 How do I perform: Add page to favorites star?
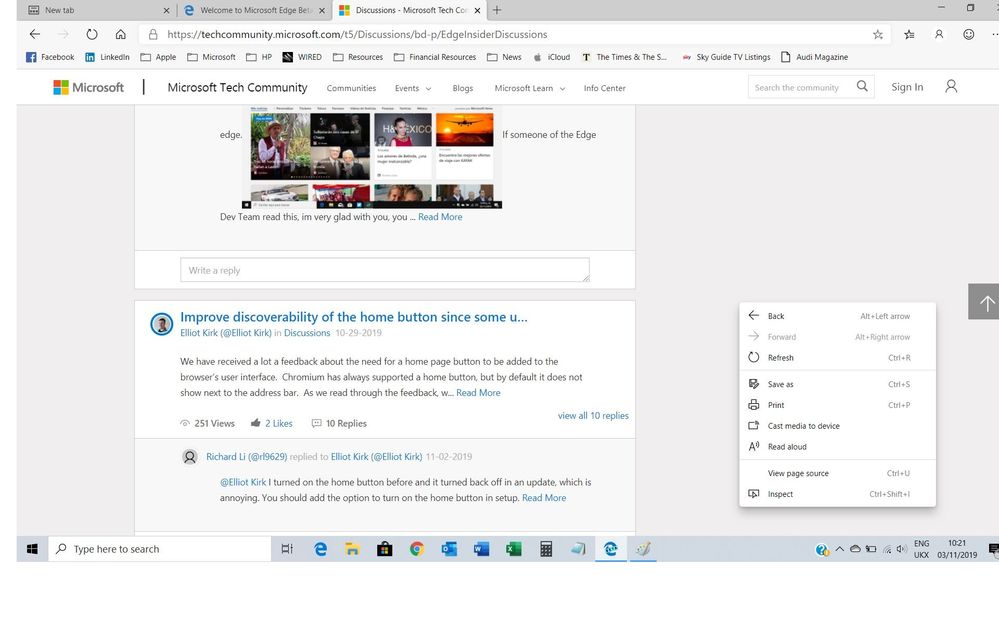(878, 34)
